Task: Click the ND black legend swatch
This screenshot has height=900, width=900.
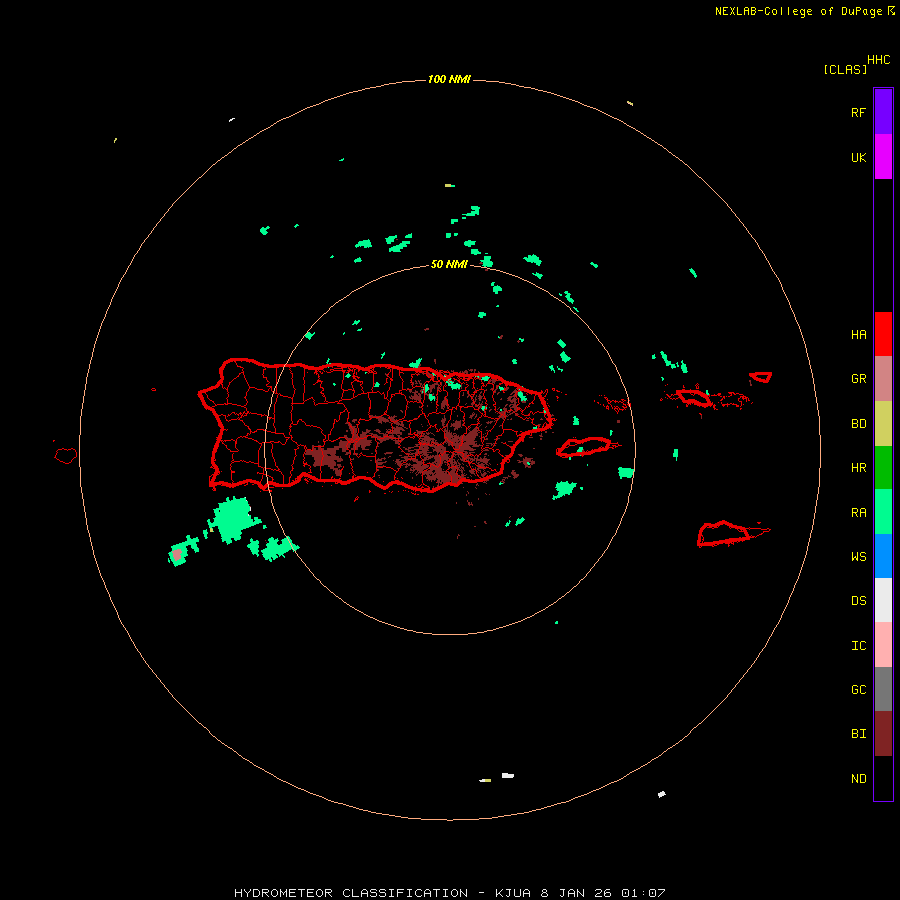Action: [x=883, y=778]
